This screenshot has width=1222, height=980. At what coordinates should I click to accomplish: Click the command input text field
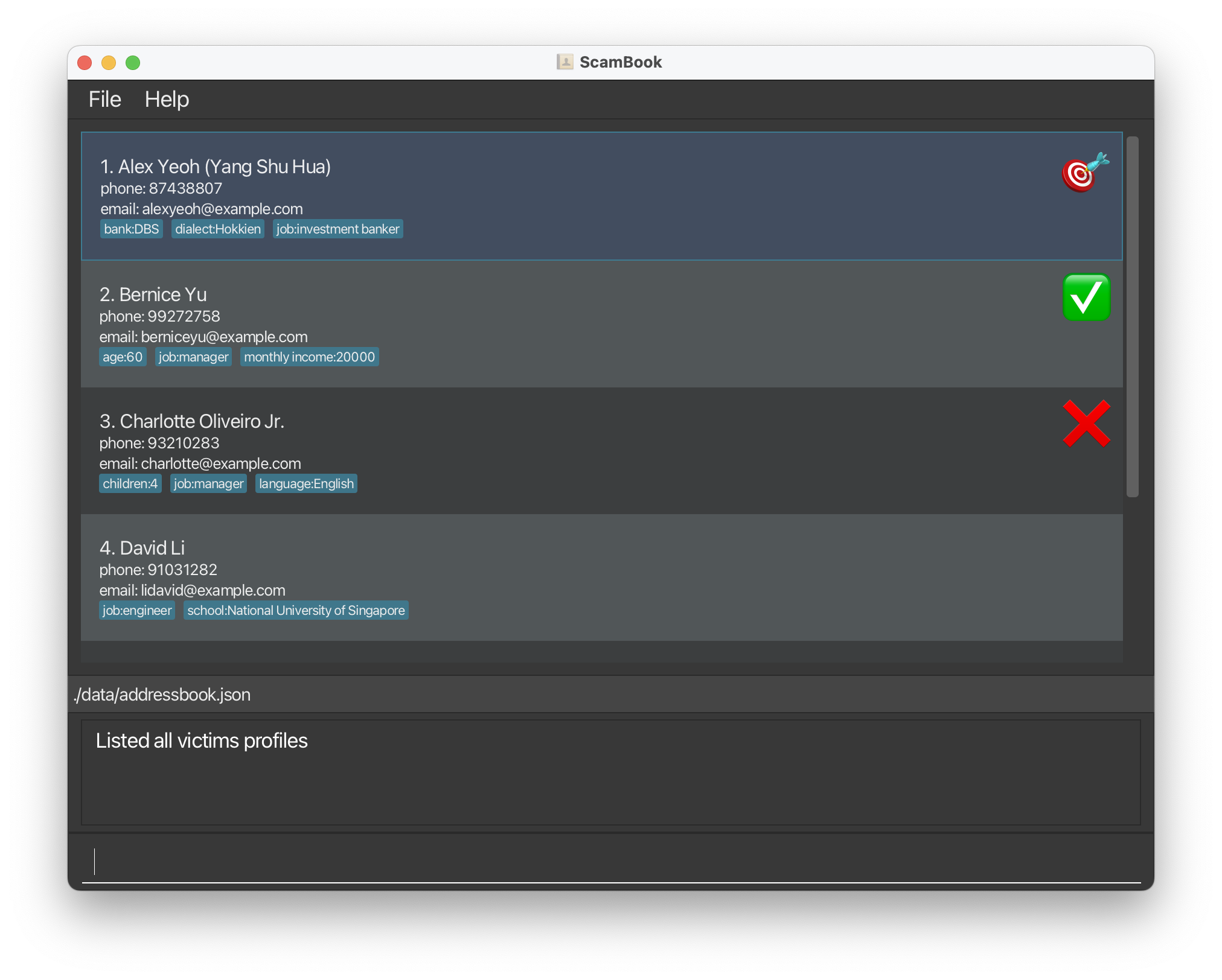coord(610,862)
